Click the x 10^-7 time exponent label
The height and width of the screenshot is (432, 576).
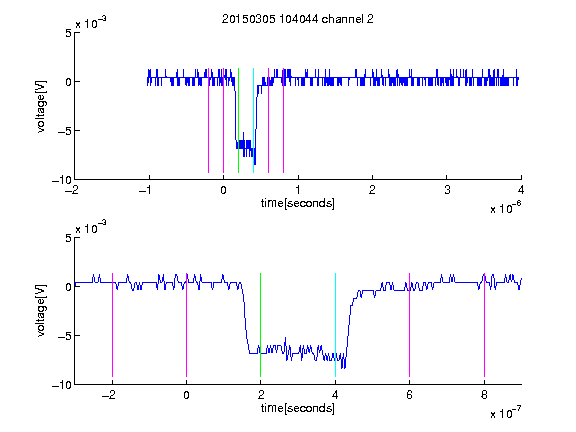tap(505, 413)
